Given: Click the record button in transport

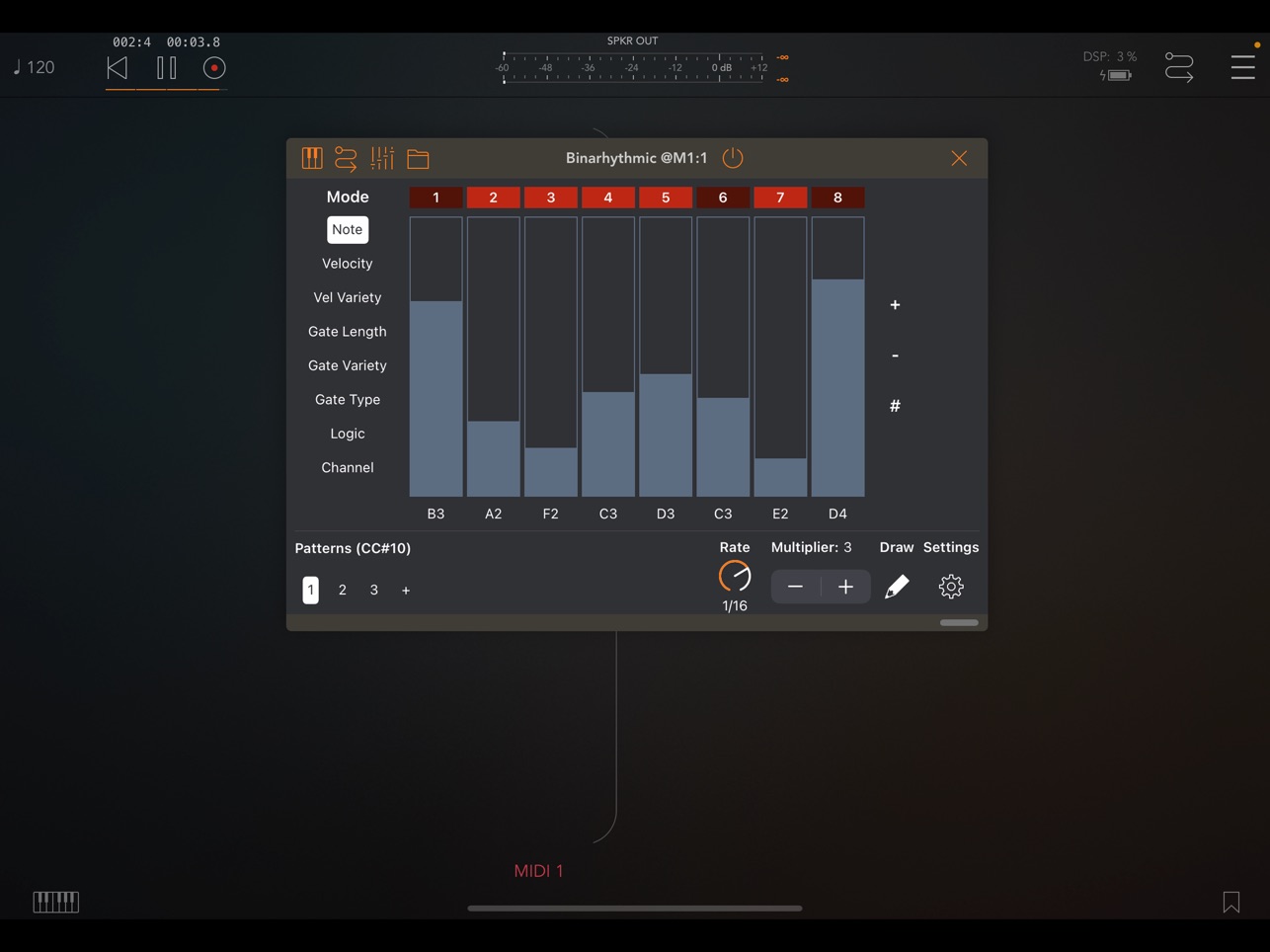Looking at the screenshot, I should pos(214,68).
